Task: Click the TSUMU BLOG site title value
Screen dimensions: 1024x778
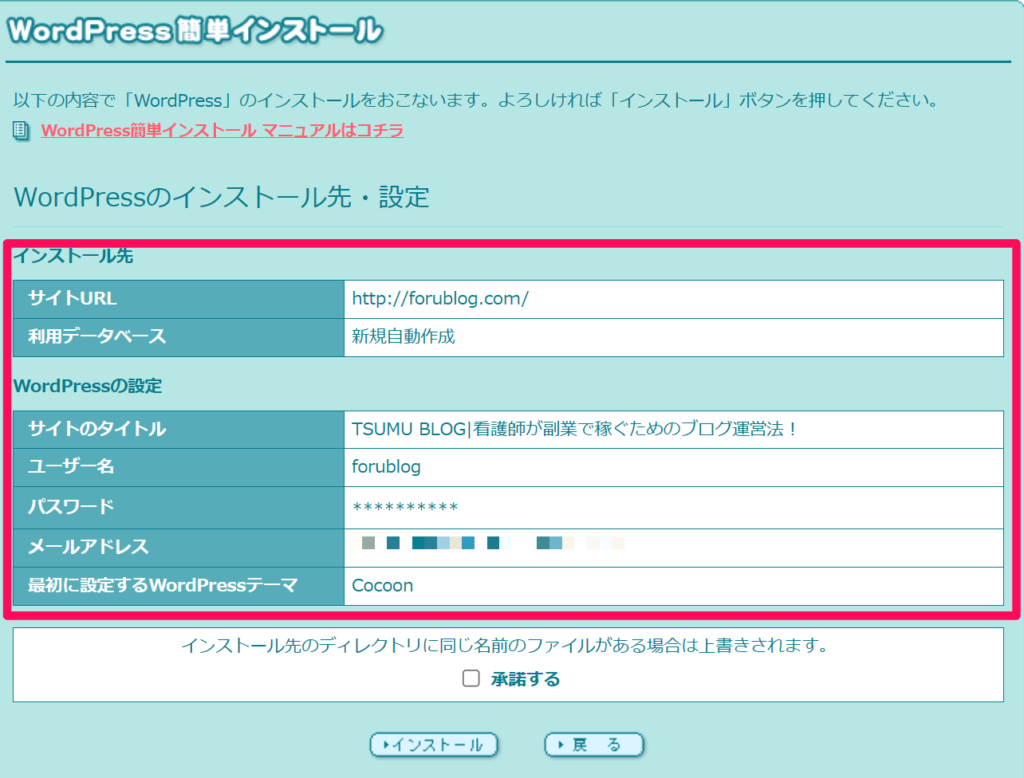Action: (x=574, y=429)
